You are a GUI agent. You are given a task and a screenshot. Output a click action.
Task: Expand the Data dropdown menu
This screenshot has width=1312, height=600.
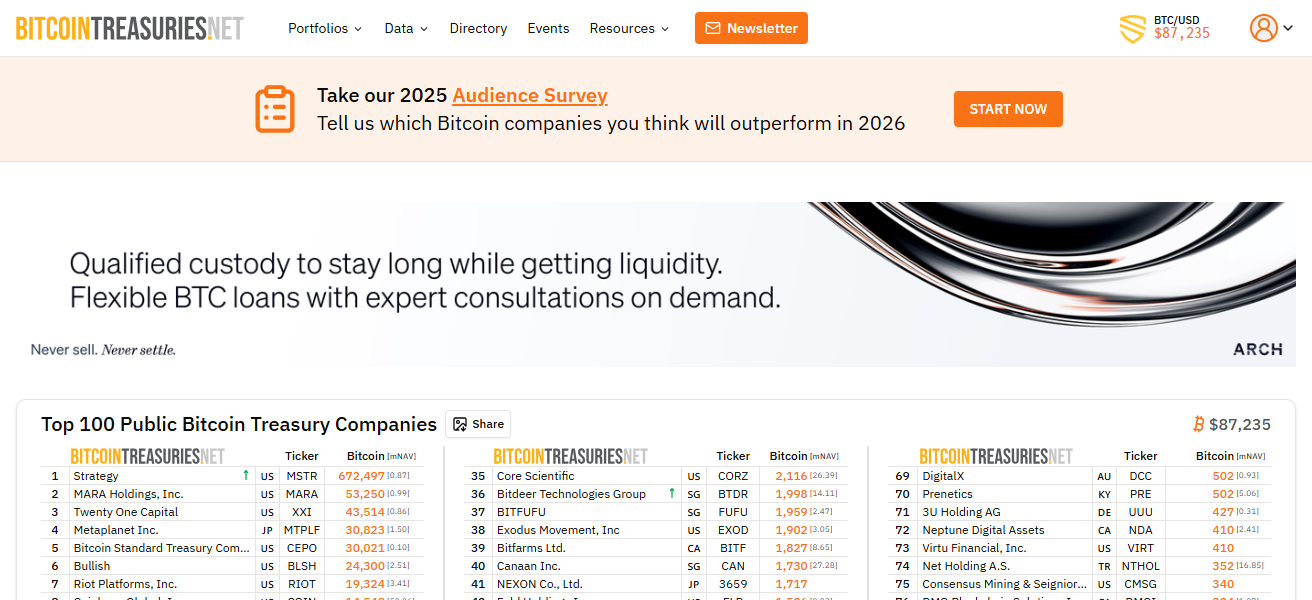pyautogui.click(x=406, y=28)
